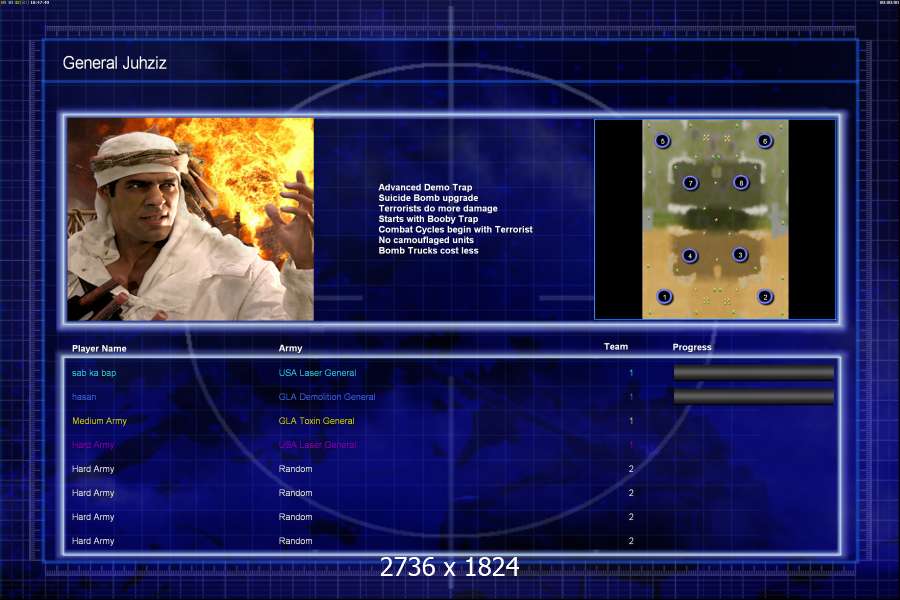Click start position 5 on the map

[x=664, y=142]
